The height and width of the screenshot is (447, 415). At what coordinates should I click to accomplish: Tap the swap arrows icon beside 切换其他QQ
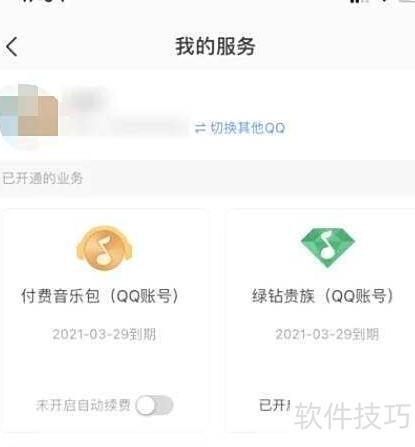[200, 128]
